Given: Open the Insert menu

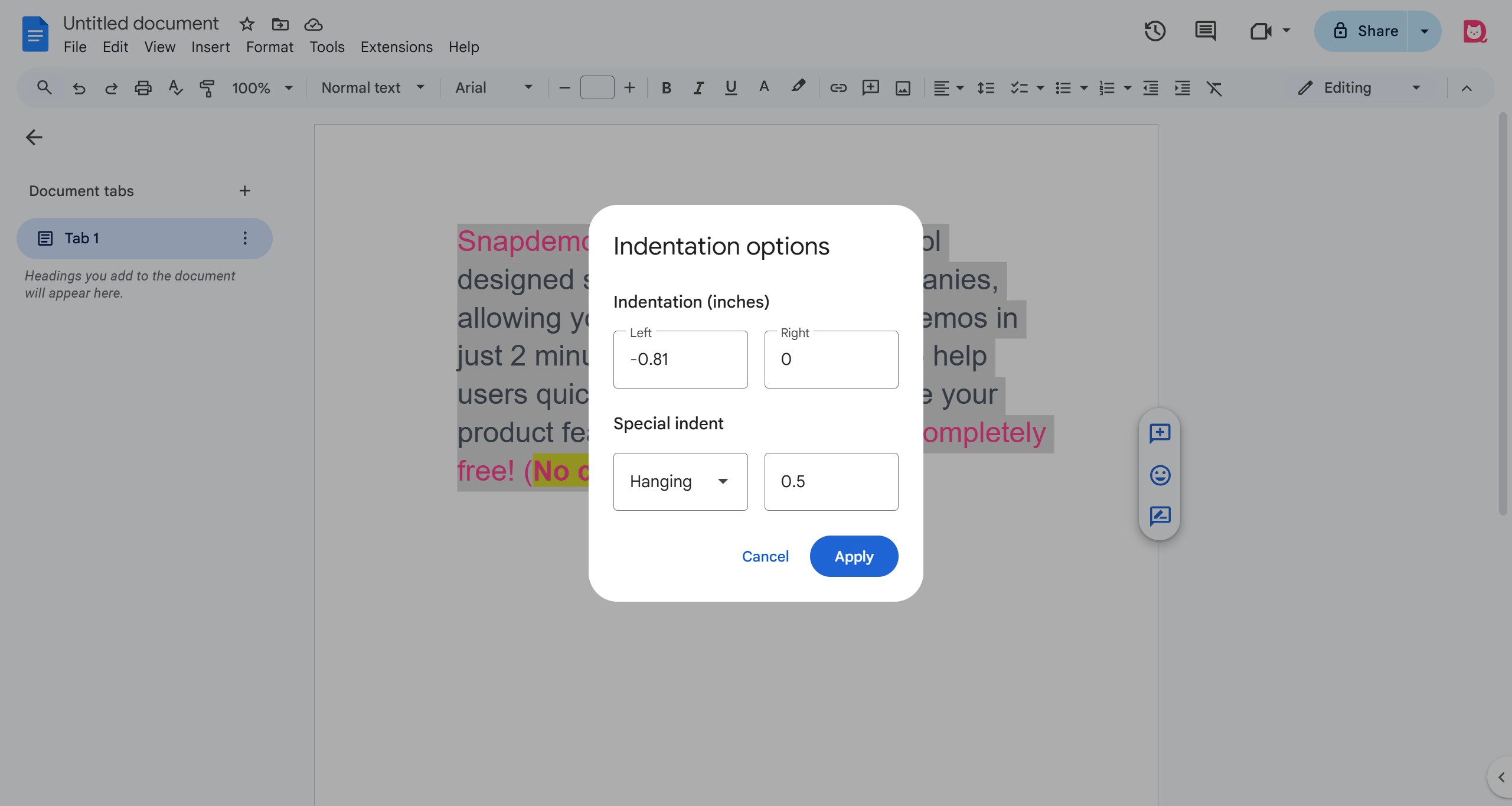Looking at the screenshot, I should click(x=210, y=47).
